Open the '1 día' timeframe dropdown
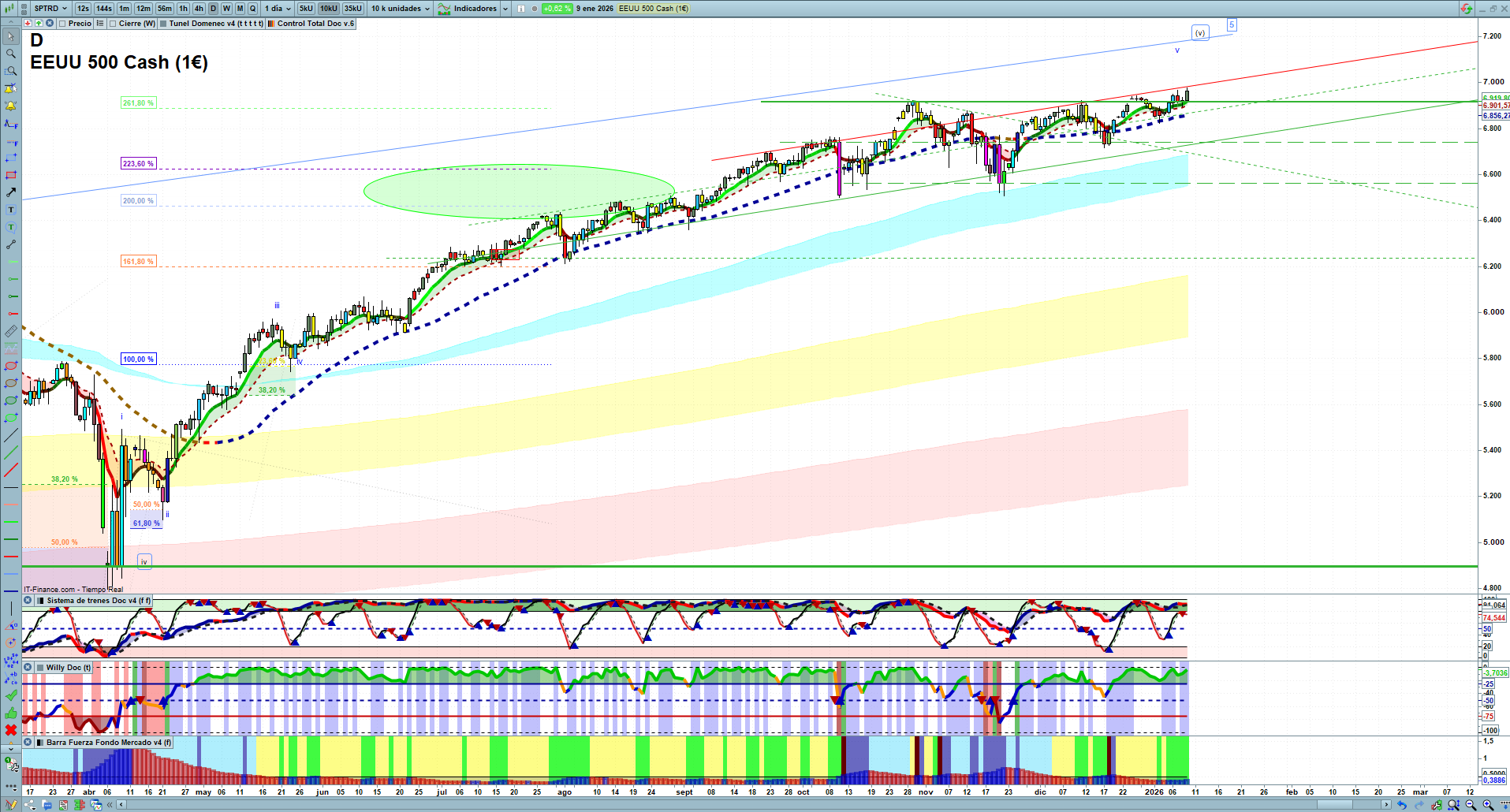This screenshot has height=812, width=1510. click(x=278, y=9)
